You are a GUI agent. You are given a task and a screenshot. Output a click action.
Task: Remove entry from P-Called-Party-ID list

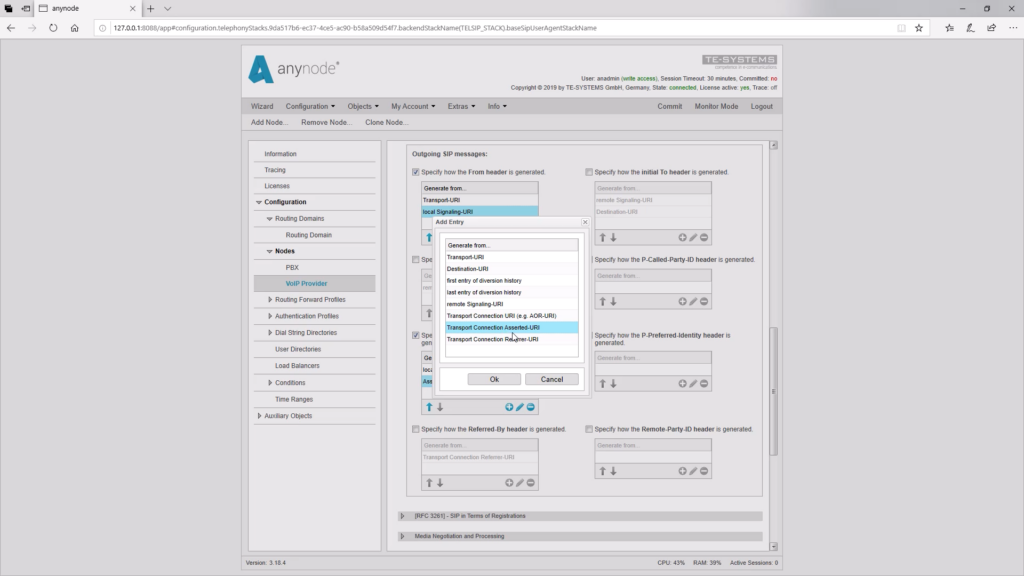point(704,302)
